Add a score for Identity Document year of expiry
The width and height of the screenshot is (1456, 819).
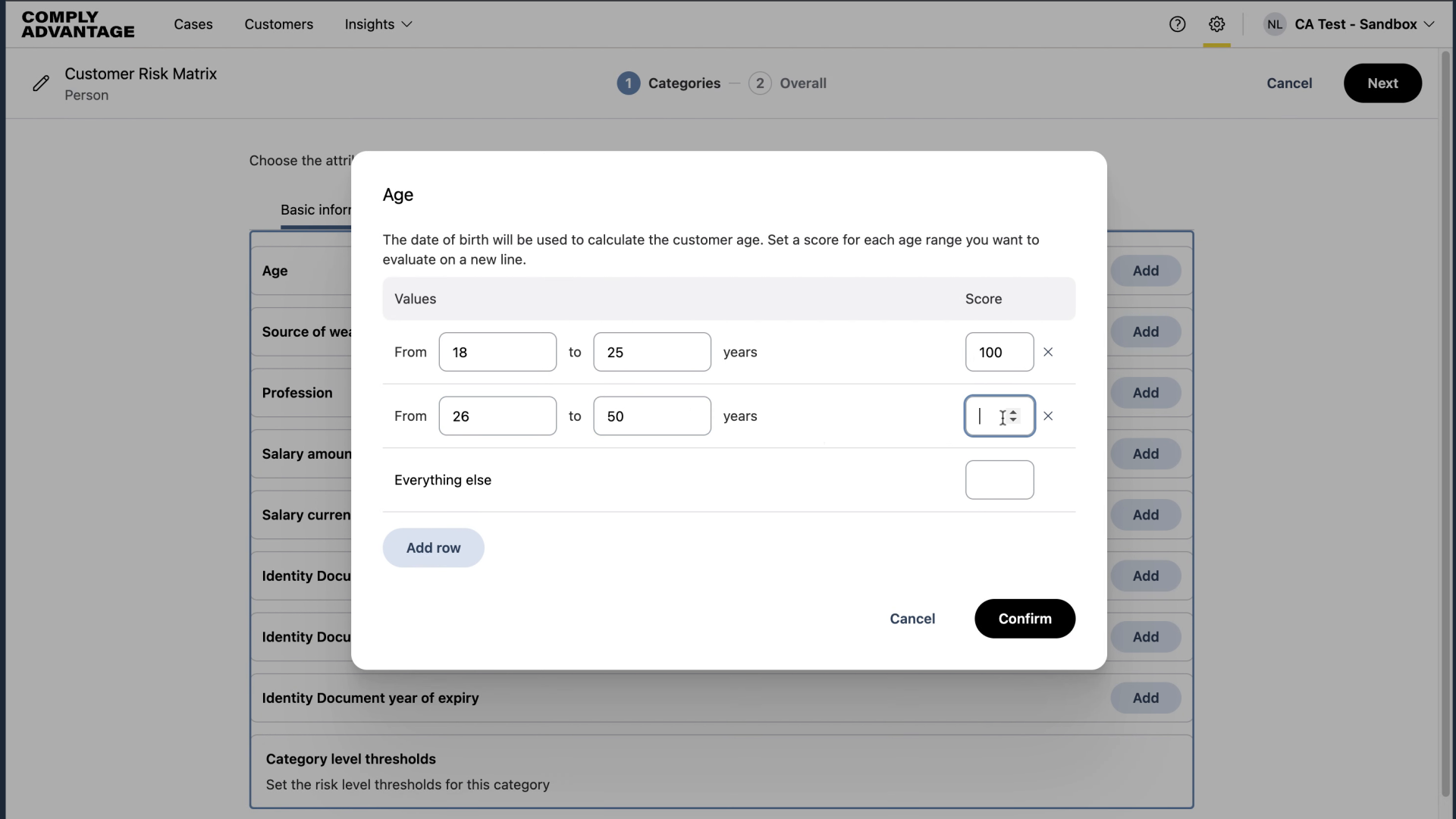click(x=1145, y=698)
